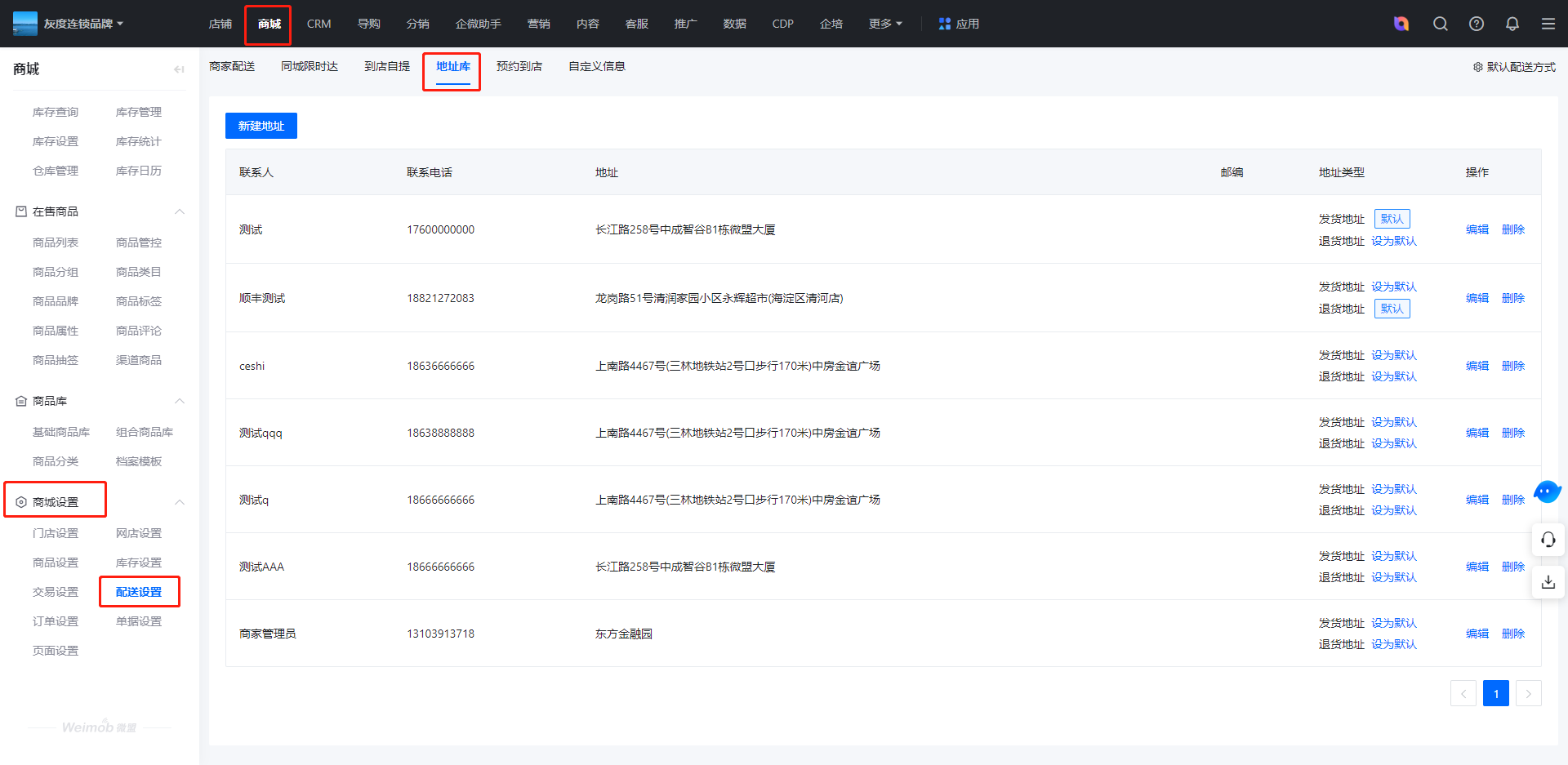Open the CDP top menu

point(782,24)
